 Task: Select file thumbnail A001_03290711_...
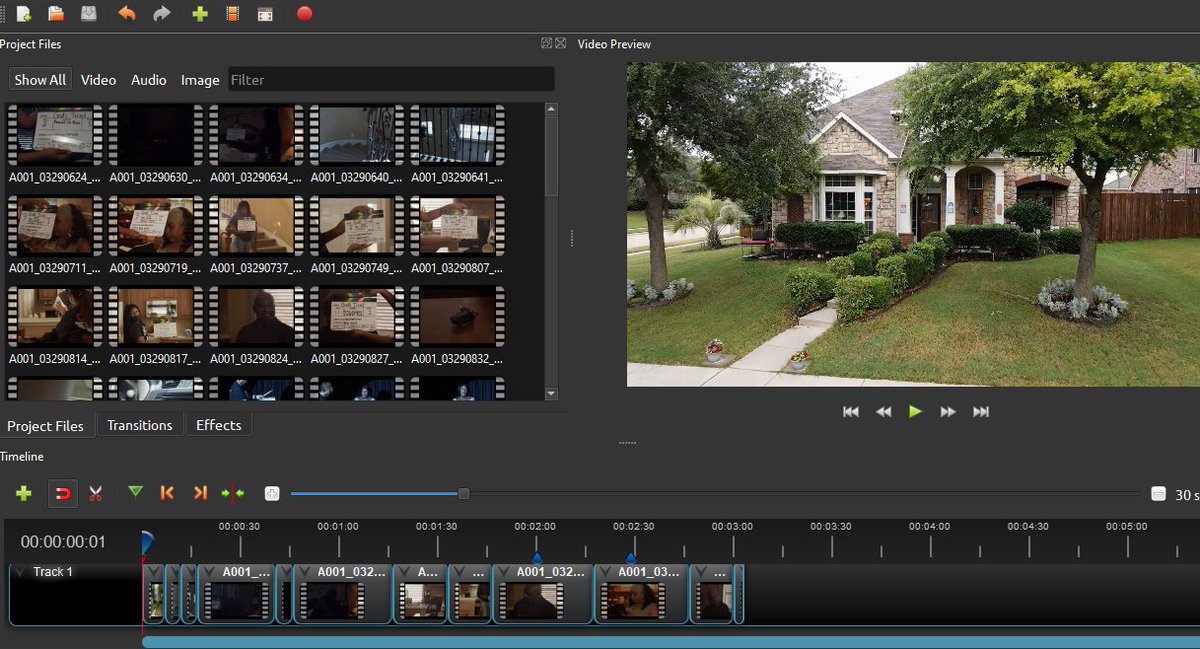[55, 225]
